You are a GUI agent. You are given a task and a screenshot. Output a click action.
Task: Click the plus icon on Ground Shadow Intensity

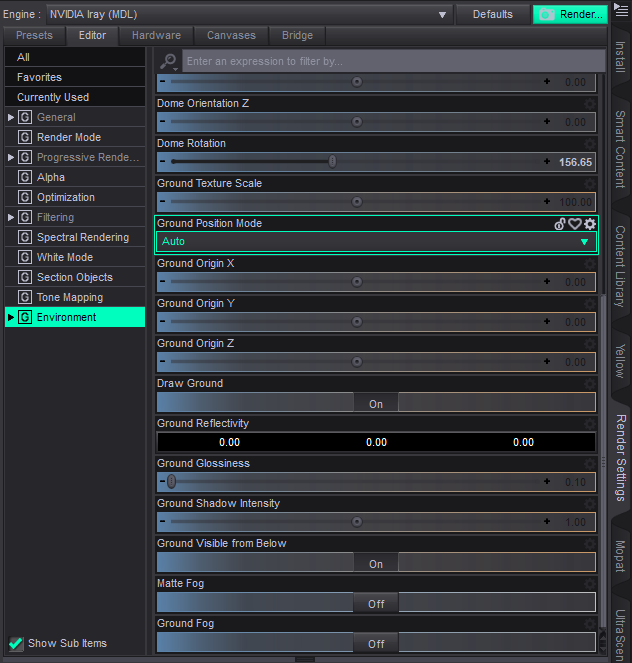[547, 521]
